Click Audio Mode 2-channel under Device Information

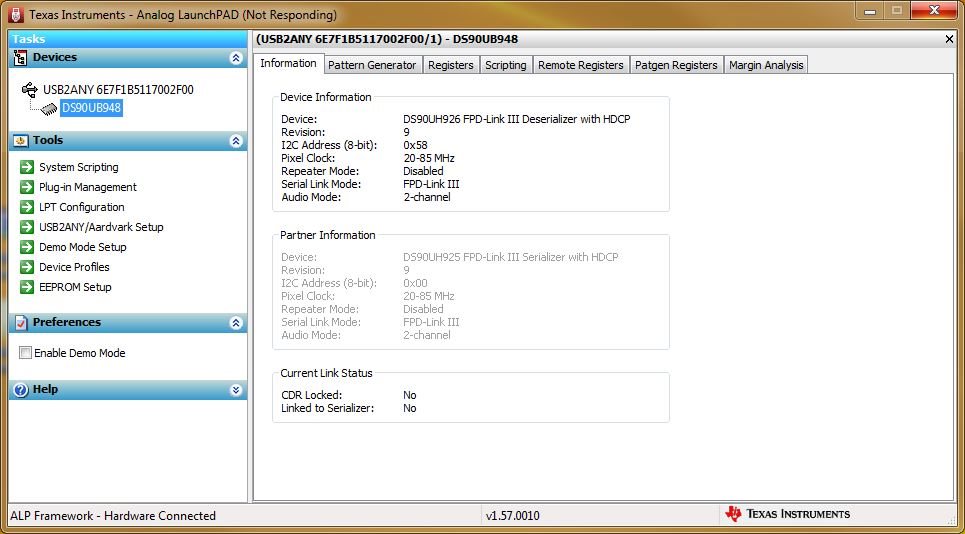[426, 197]
